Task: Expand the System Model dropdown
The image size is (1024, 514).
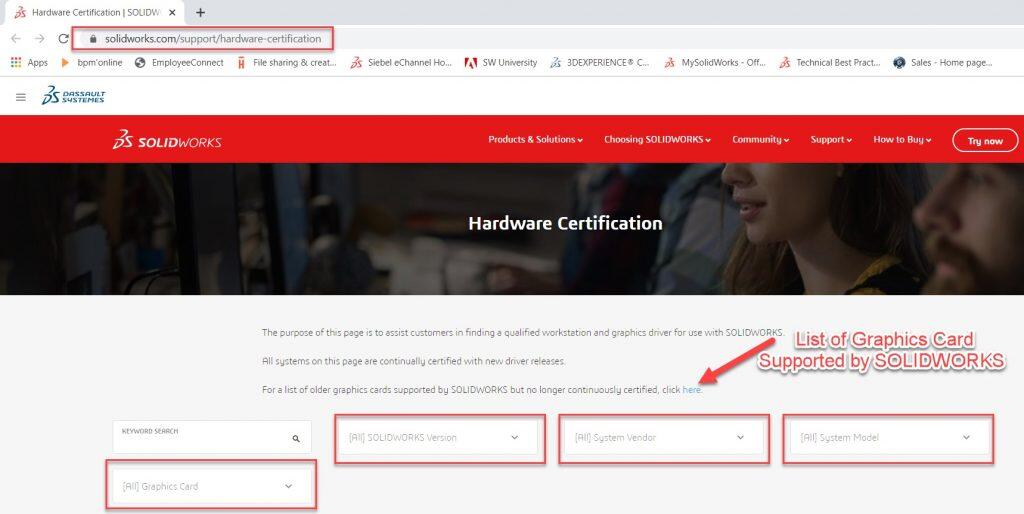Action: coord(886,437)
